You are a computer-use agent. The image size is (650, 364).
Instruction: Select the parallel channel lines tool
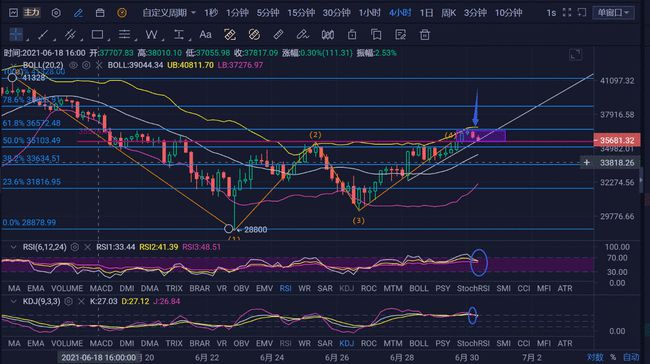(x=70, y=35)
